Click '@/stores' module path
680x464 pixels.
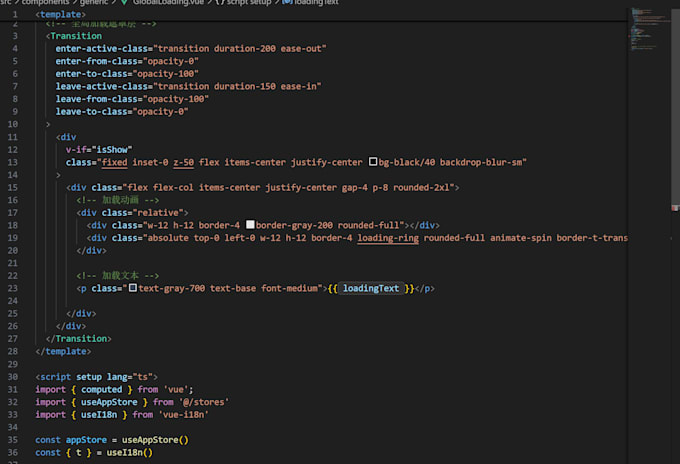pos(203,402)
